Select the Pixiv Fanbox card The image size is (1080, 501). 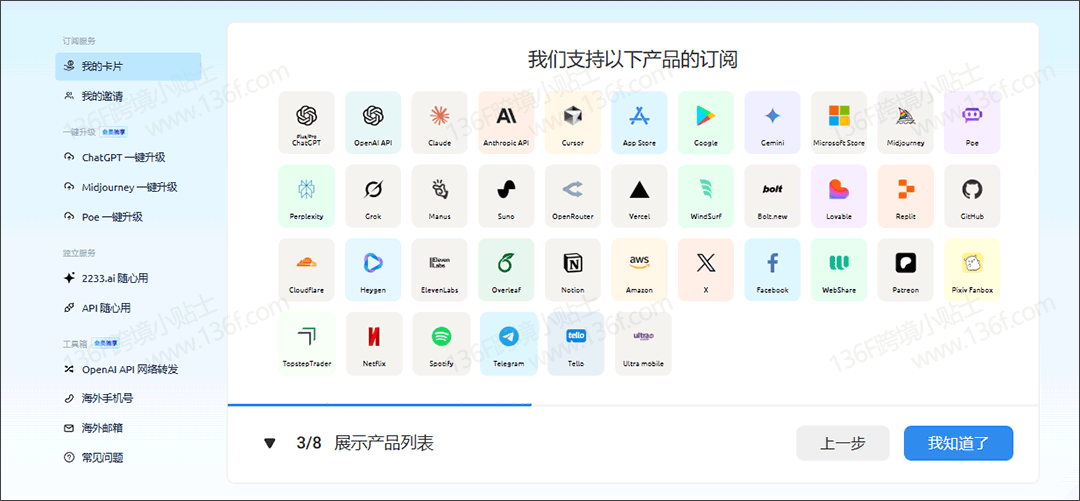tap(972, 269)
